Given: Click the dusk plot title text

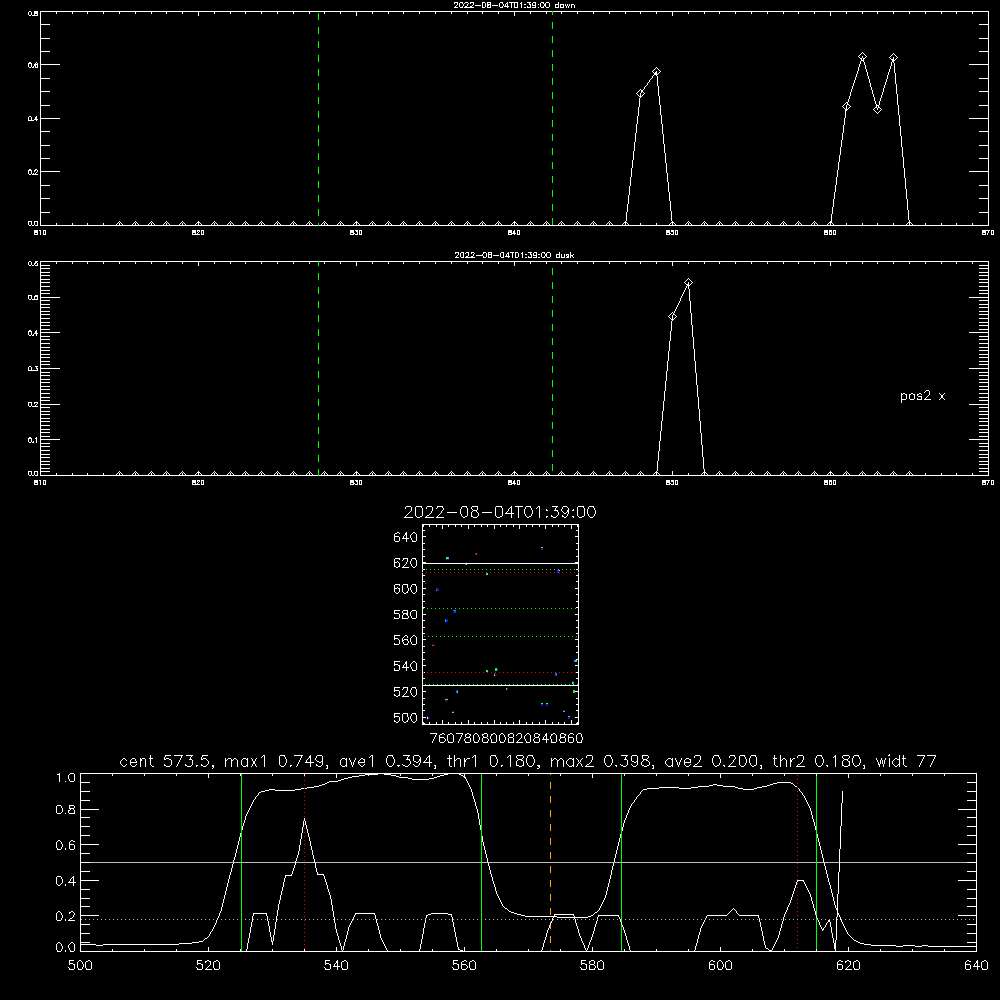Looking at the screenshot, I should click(x=514, y=255).
